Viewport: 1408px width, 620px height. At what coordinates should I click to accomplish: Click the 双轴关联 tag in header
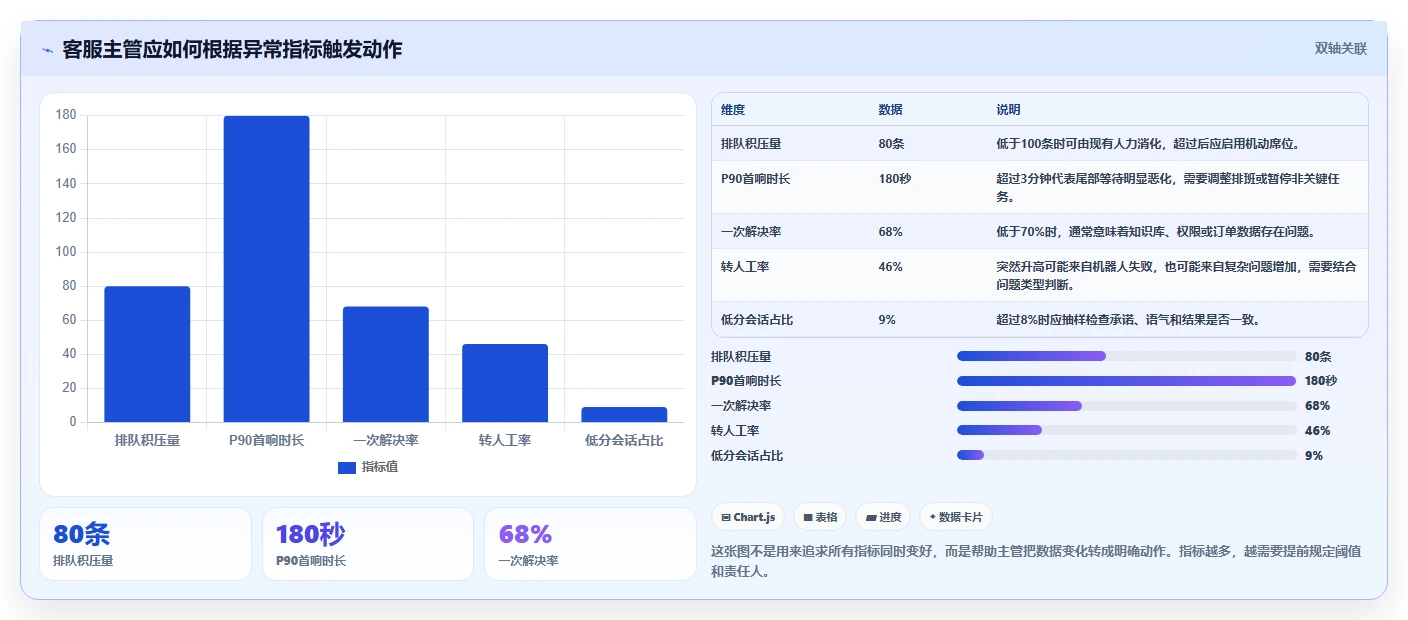coord(1340,48)
